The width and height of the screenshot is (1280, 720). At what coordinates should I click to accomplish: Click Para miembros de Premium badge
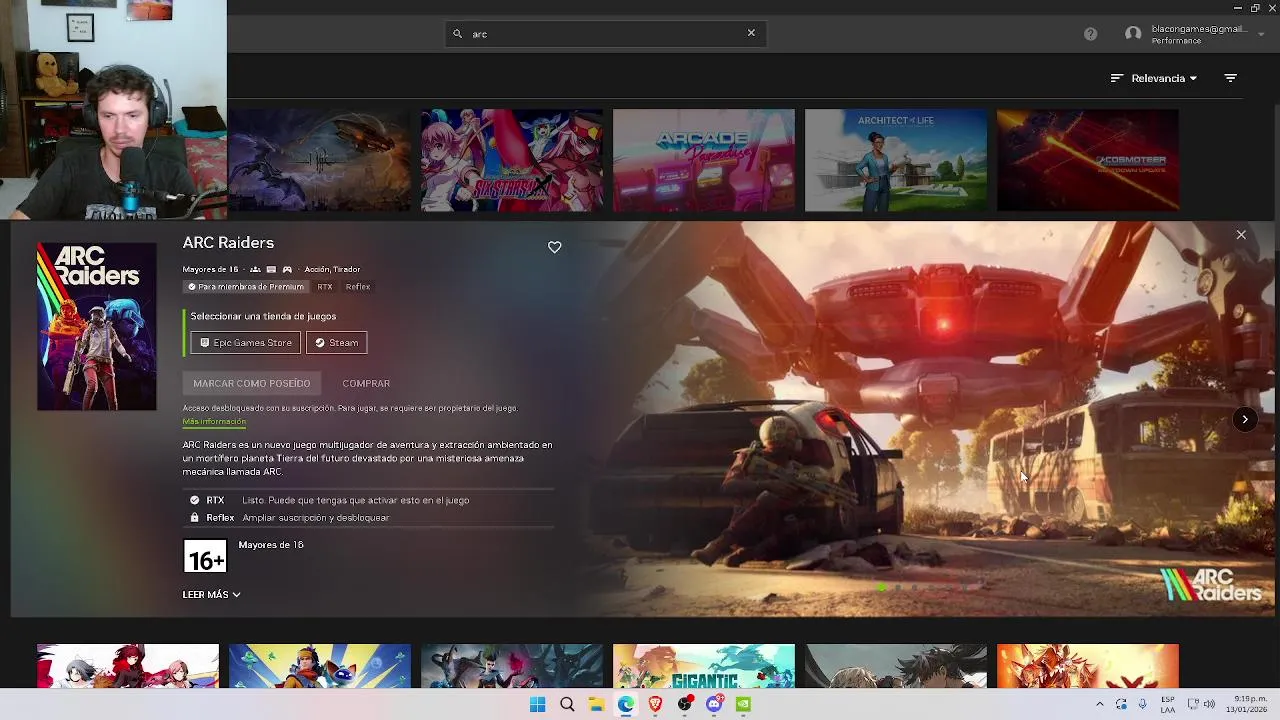[x=246, y=287]
